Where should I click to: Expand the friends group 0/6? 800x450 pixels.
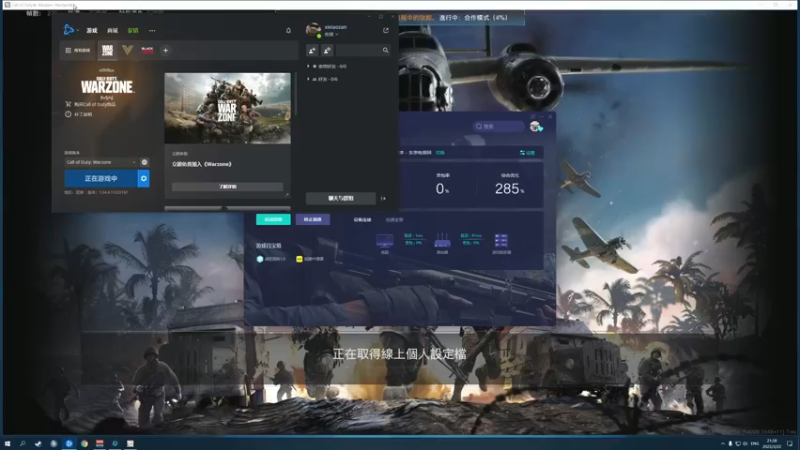[x=322, y=79]
